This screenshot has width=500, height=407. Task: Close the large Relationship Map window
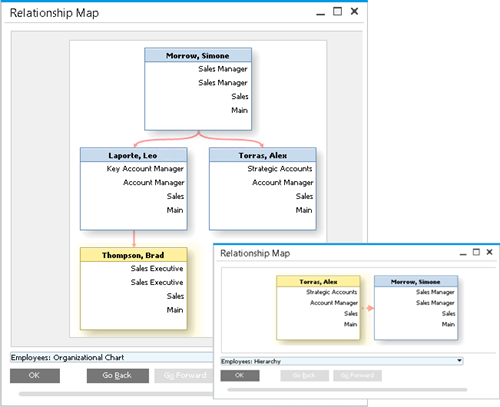pyautogui.click(x=354, y=12)
